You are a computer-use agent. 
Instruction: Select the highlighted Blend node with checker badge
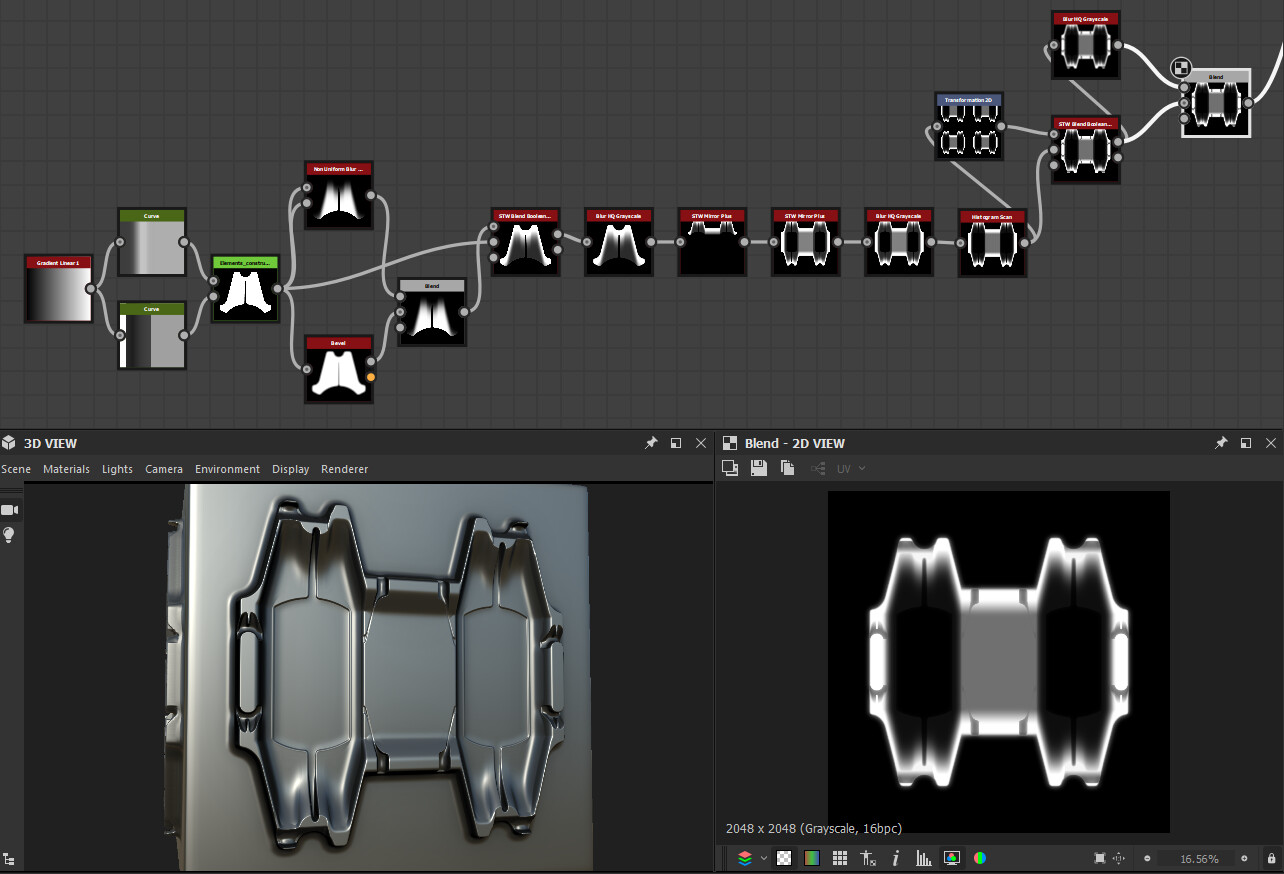coord(1216,103)
